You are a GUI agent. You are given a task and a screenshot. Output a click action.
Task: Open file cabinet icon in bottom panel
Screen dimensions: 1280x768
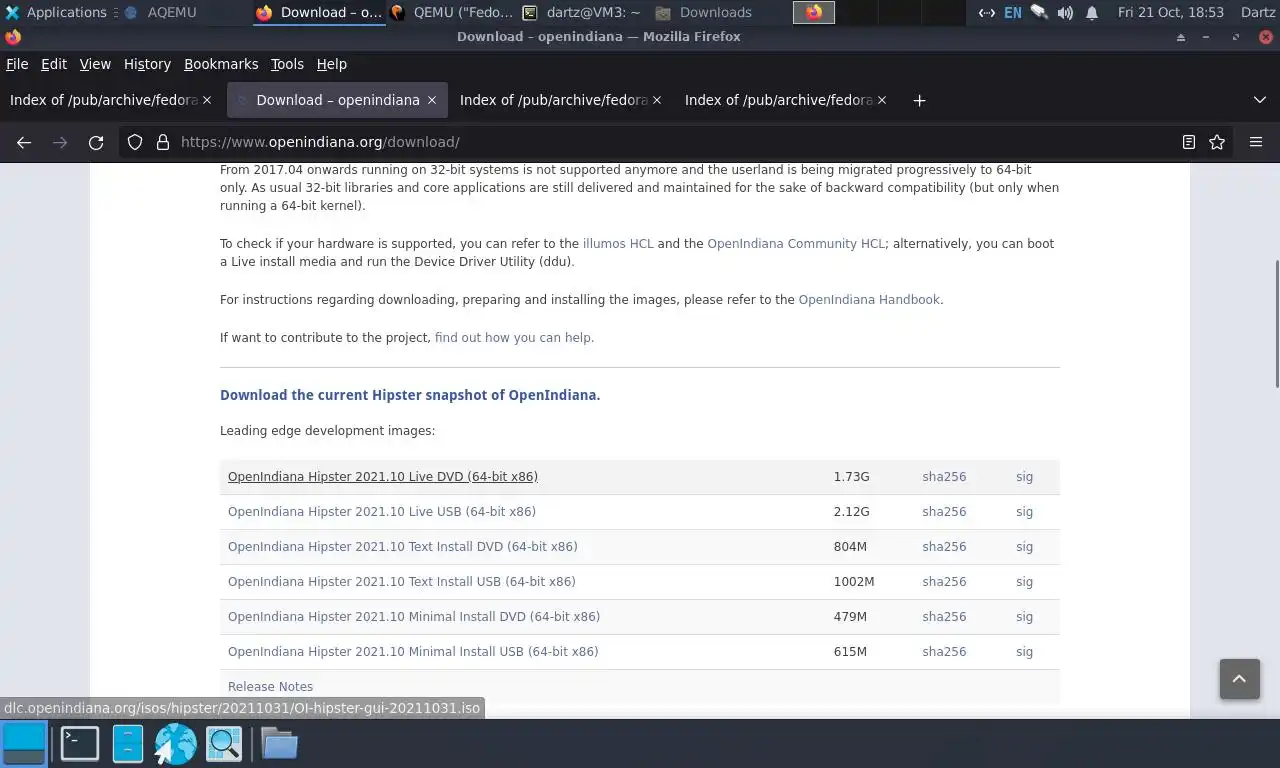(128, 744)
